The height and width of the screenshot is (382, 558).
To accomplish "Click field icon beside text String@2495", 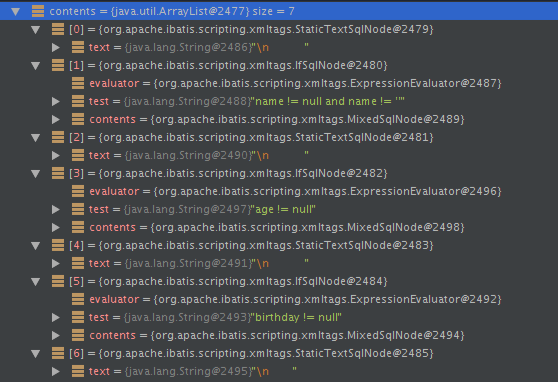I will coord(78,371).
